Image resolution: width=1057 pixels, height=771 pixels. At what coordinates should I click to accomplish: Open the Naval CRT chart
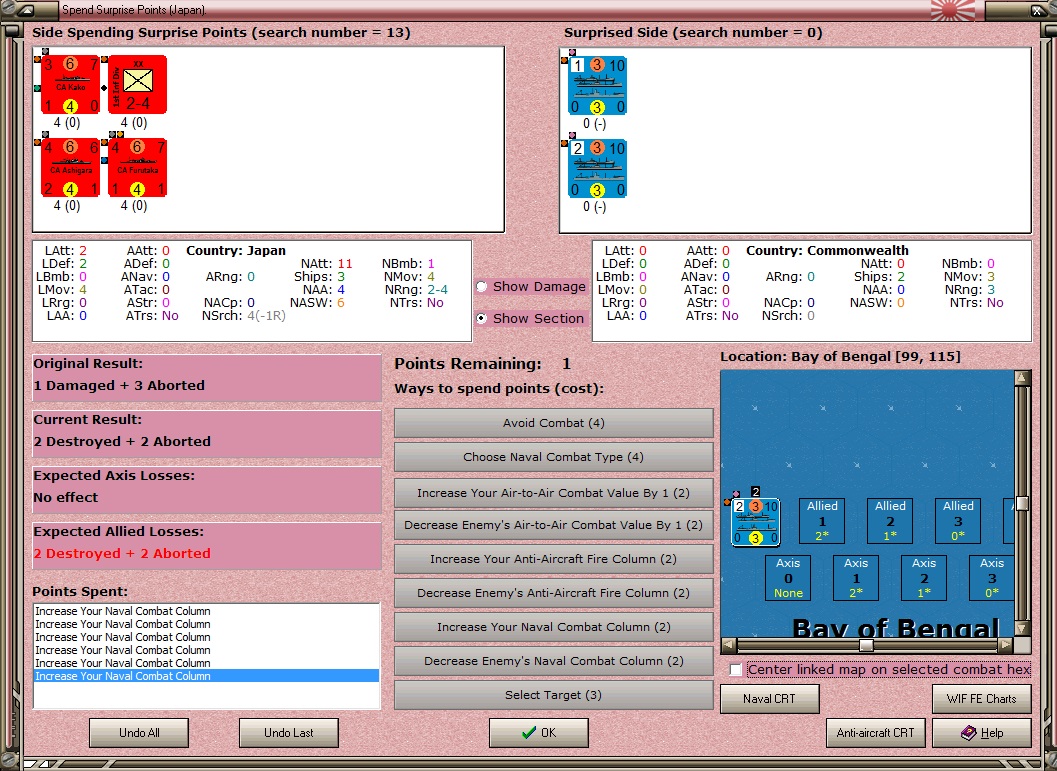tap(770, 699)
